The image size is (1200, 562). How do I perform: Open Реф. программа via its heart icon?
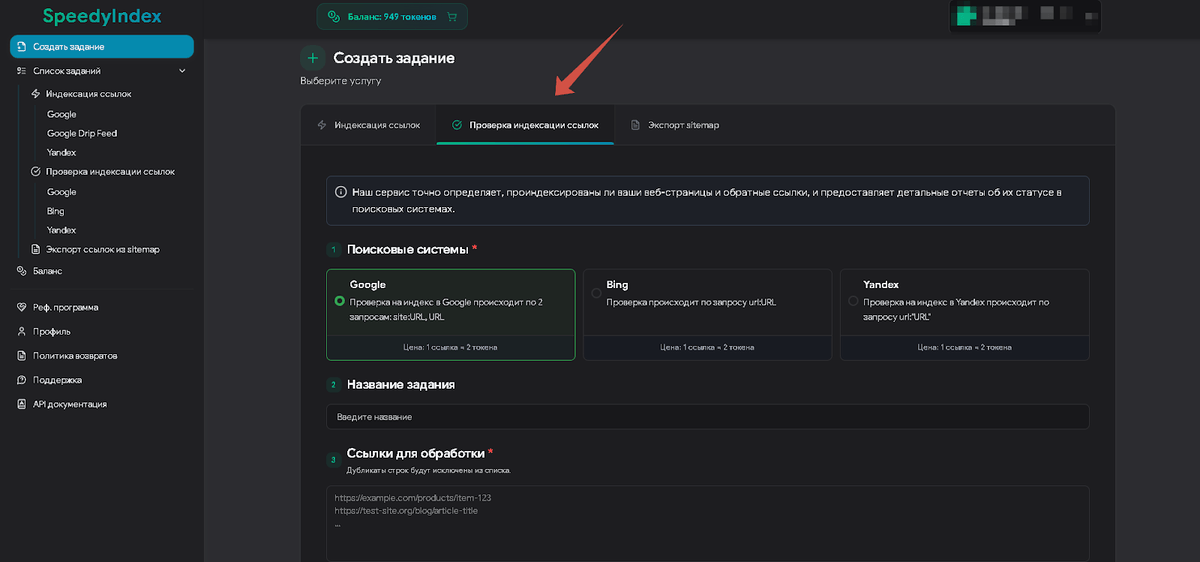click(x=22, y=307)
